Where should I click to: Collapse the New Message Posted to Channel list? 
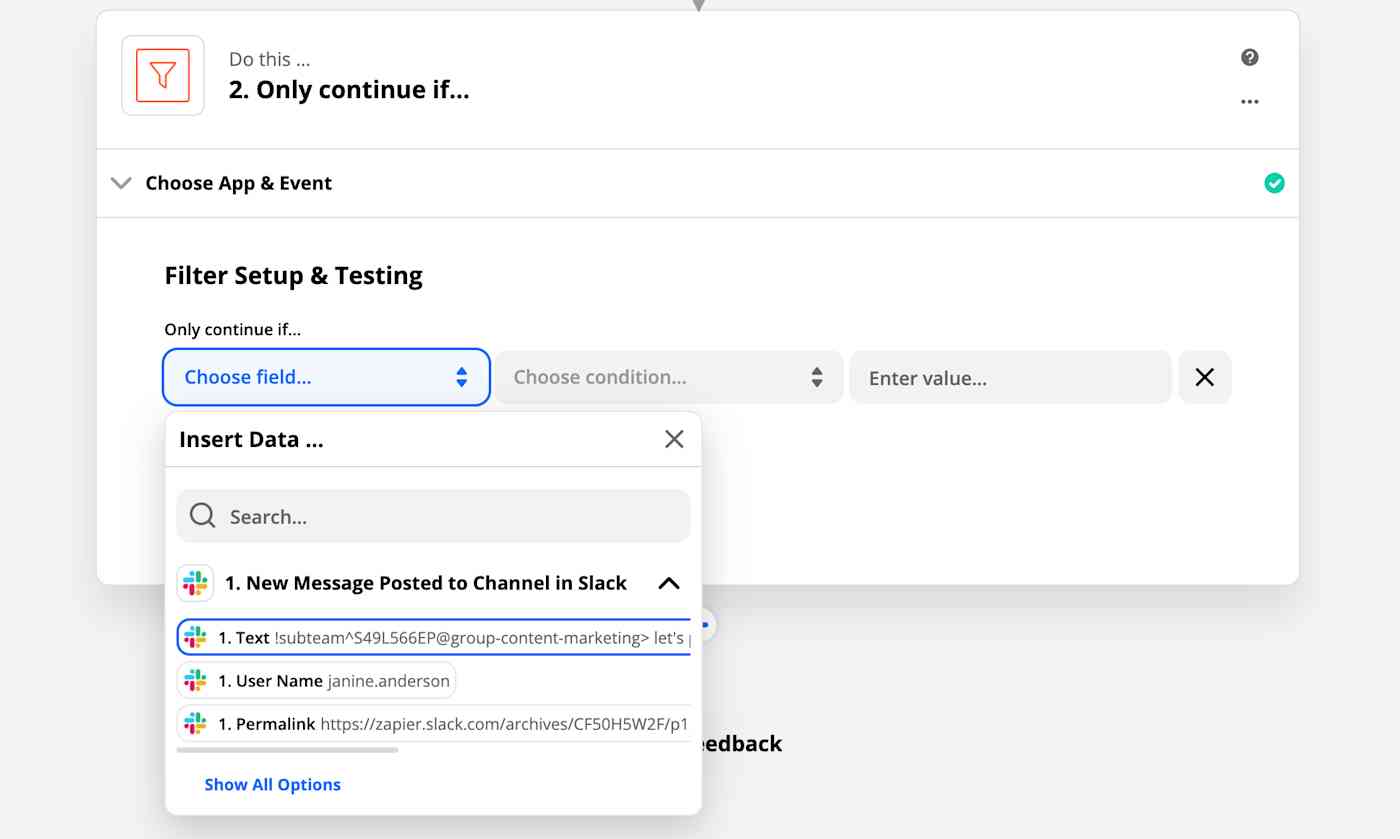coord(668,582)
